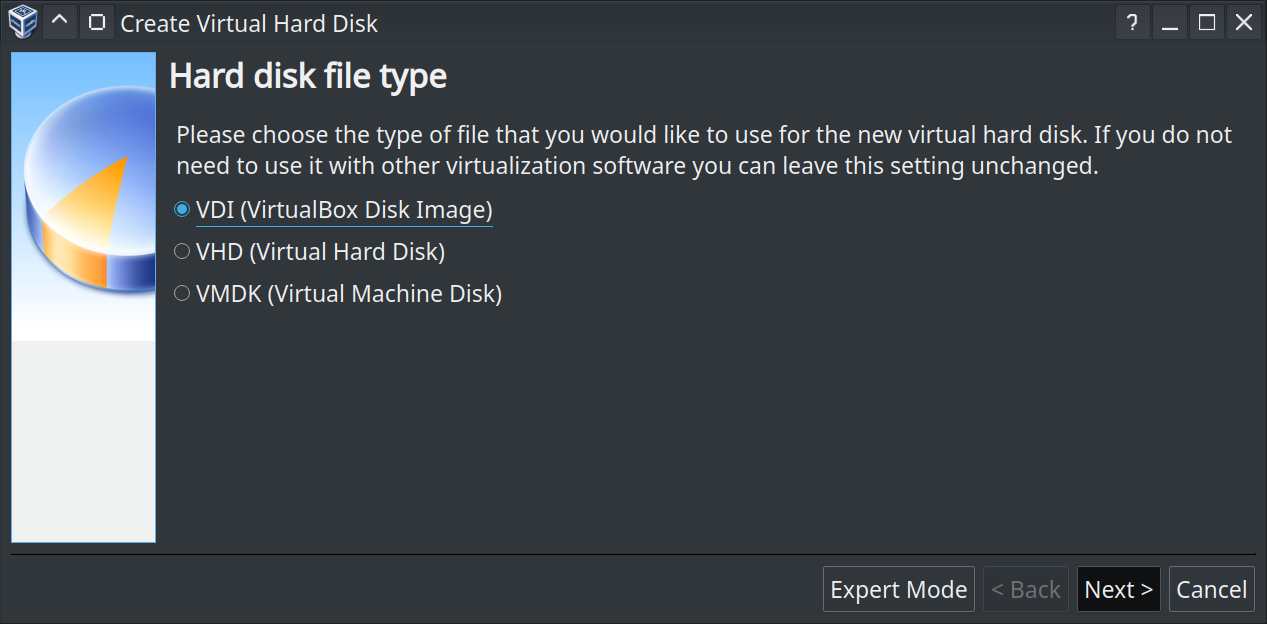This screenshot has height=624, width=1267.
Task: Minimize the Create Virtual Hard Disk window
Action: pos(1169,22)
